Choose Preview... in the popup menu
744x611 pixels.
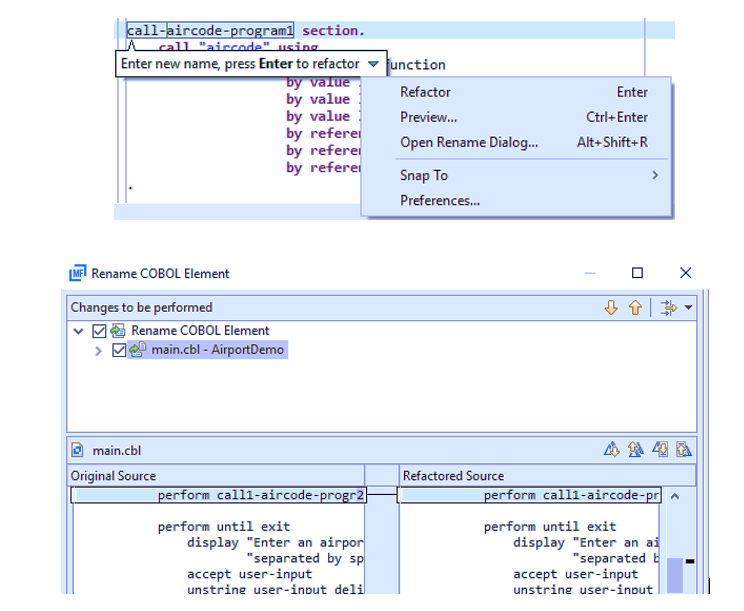pyautogui.click(x=516, y=117)
